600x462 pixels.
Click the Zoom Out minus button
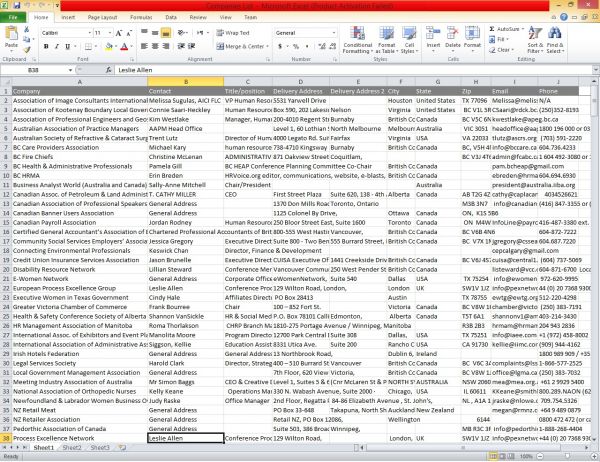(x=540, y=456)
